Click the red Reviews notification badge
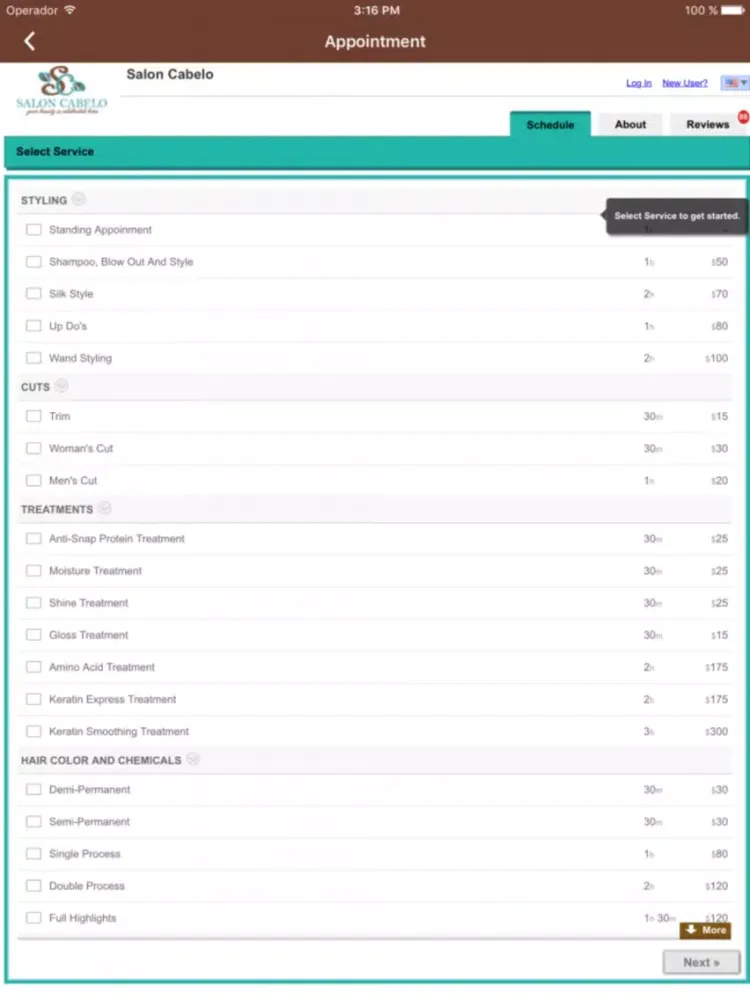The height and width of the screenshot is (1000, 750). coord(743,117)
